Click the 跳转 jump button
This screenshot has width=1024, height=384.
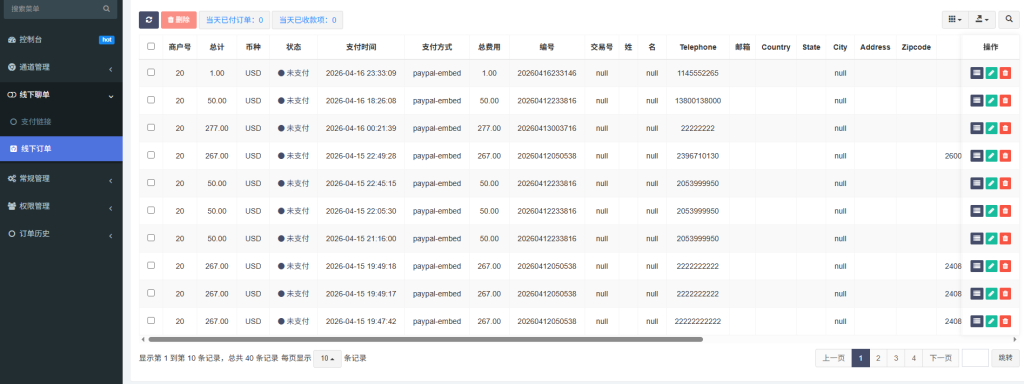1005,358
